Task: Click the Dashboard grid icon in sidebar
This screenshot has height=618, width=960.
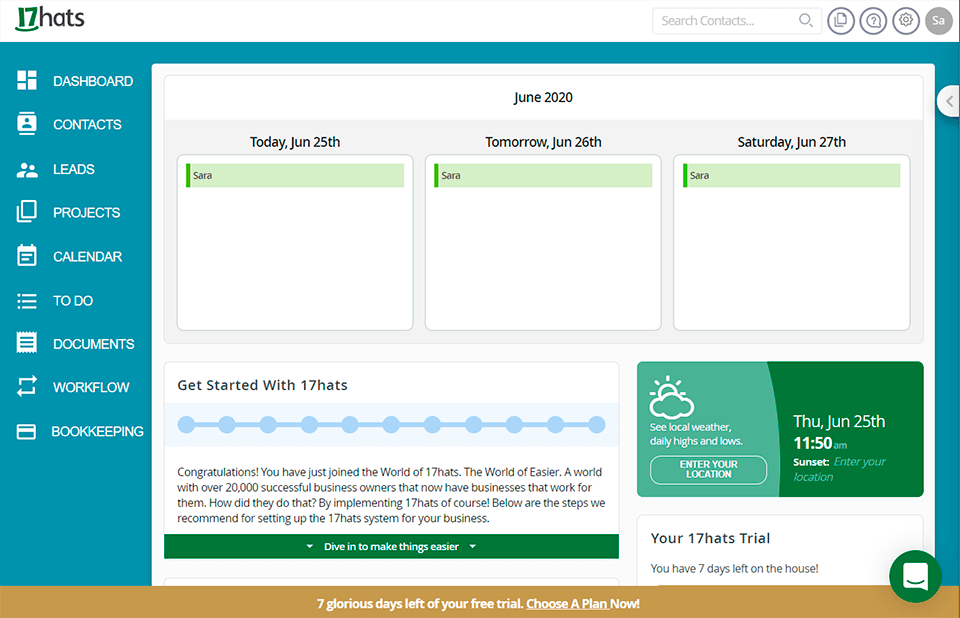Action: [27, 81]
